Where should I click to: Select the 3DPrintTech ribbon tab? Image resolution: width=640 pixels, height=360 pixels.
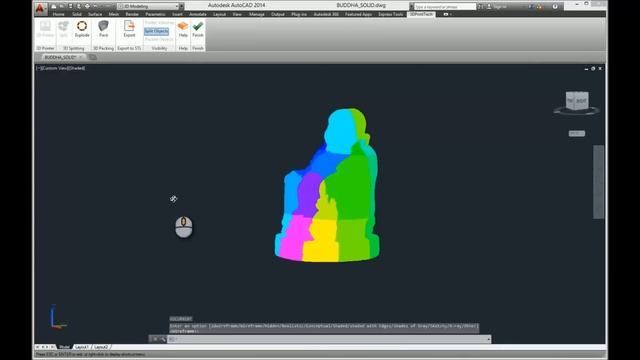(x=421, y=14)
